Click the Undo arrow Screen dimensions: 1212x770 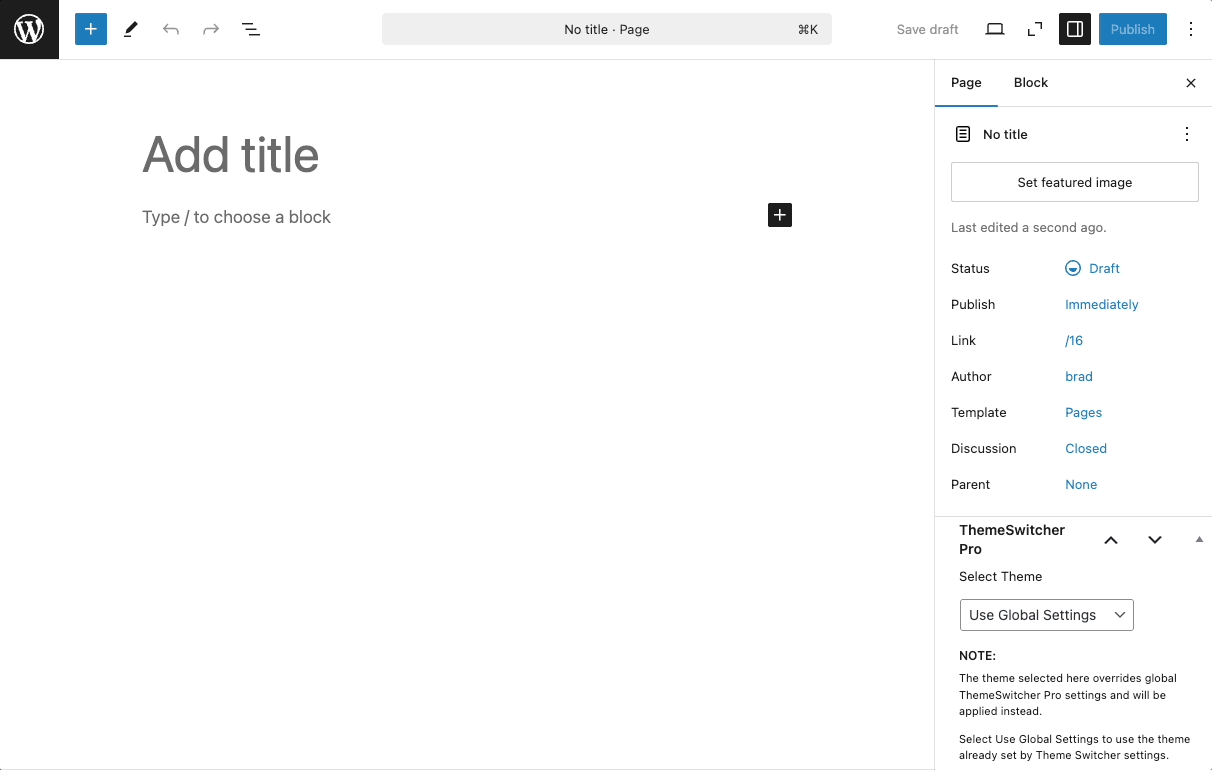coord(171,29)
